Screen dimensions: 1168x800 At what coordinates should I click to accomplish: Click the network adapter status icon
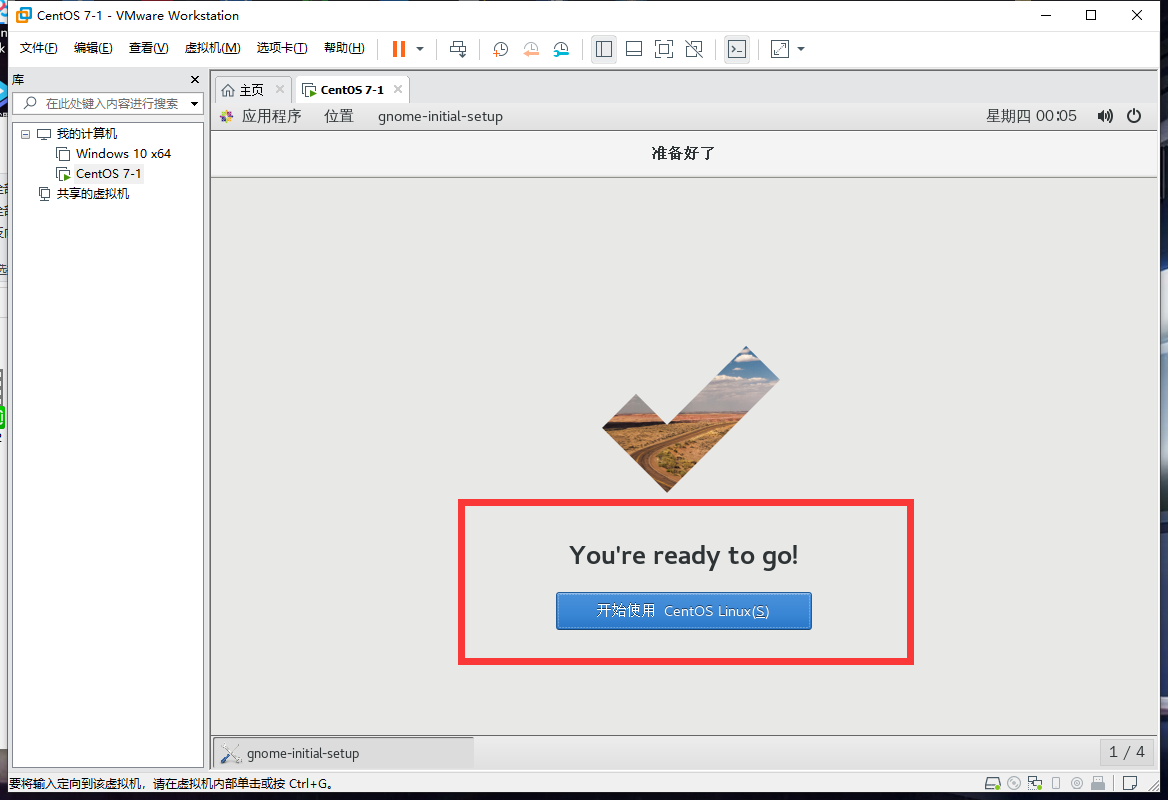tap(1035, 784)
